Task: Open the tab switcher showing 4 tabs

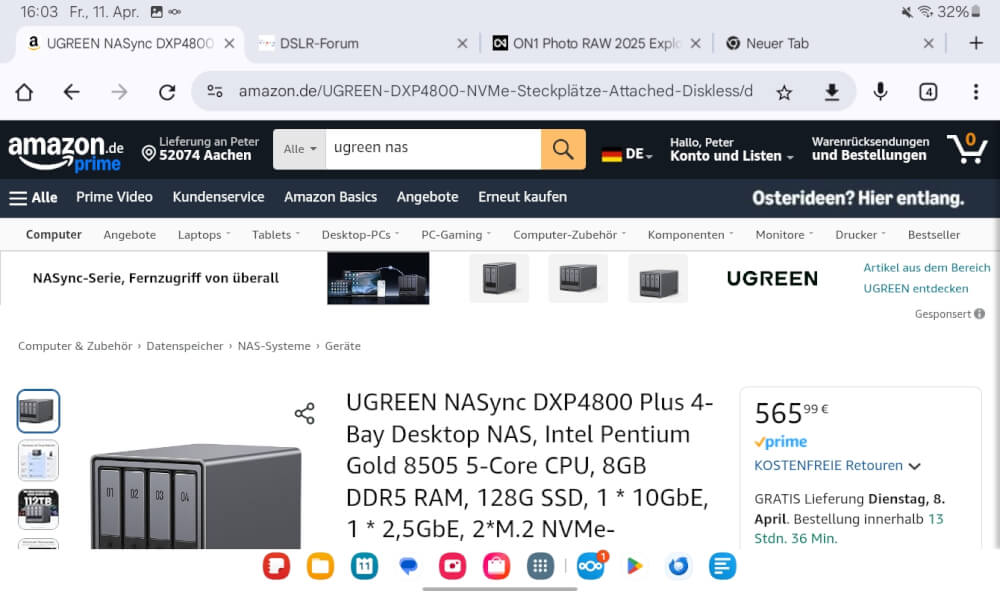Action: click(928, 92)
